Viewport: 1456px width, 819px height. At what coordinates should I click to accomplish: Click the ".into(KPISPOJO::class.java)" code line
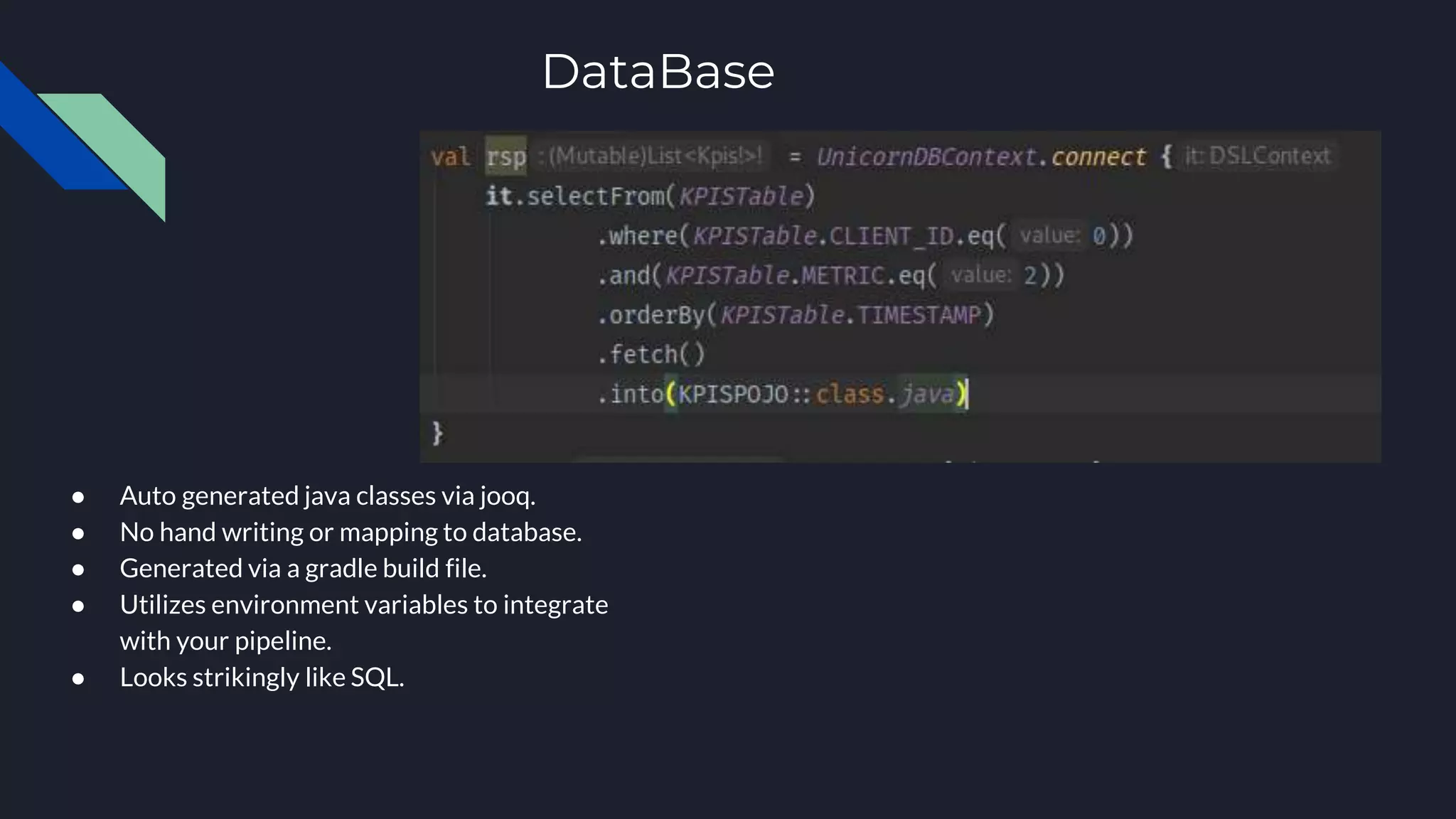(782, 394)
